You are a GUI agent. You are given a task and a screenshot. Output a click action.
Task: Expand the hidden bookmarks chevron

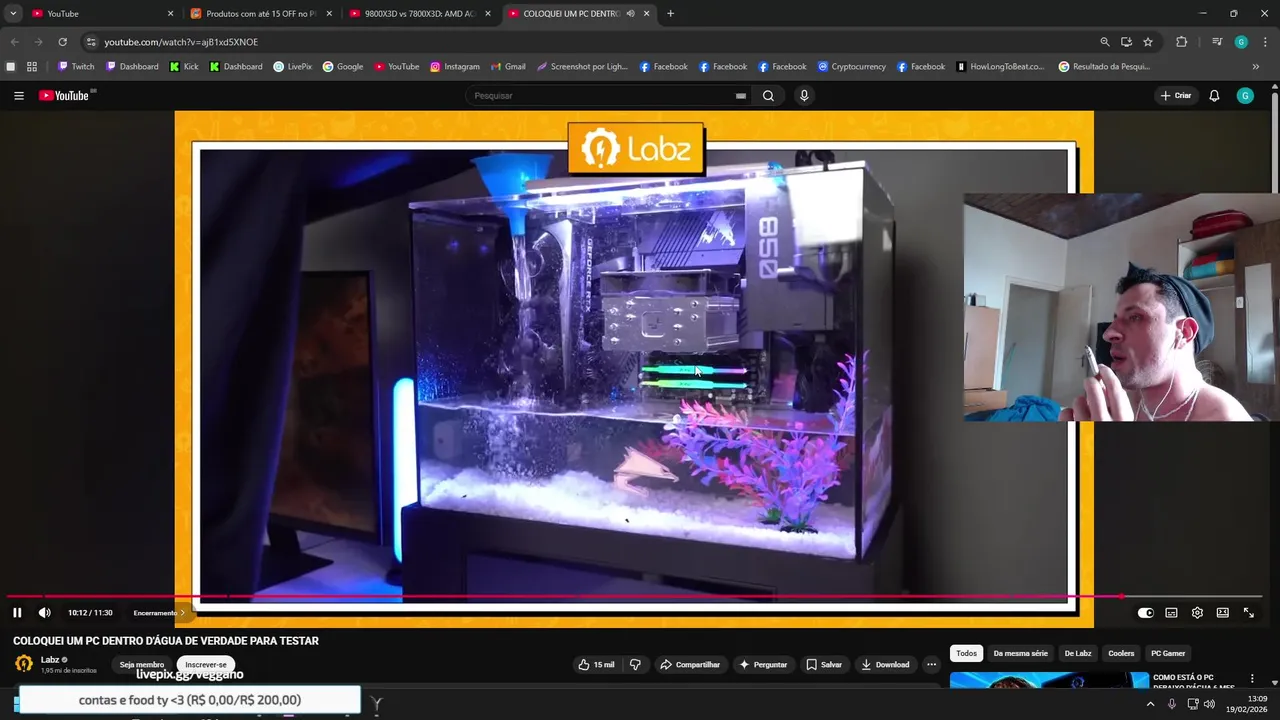tap(1256, 67)
